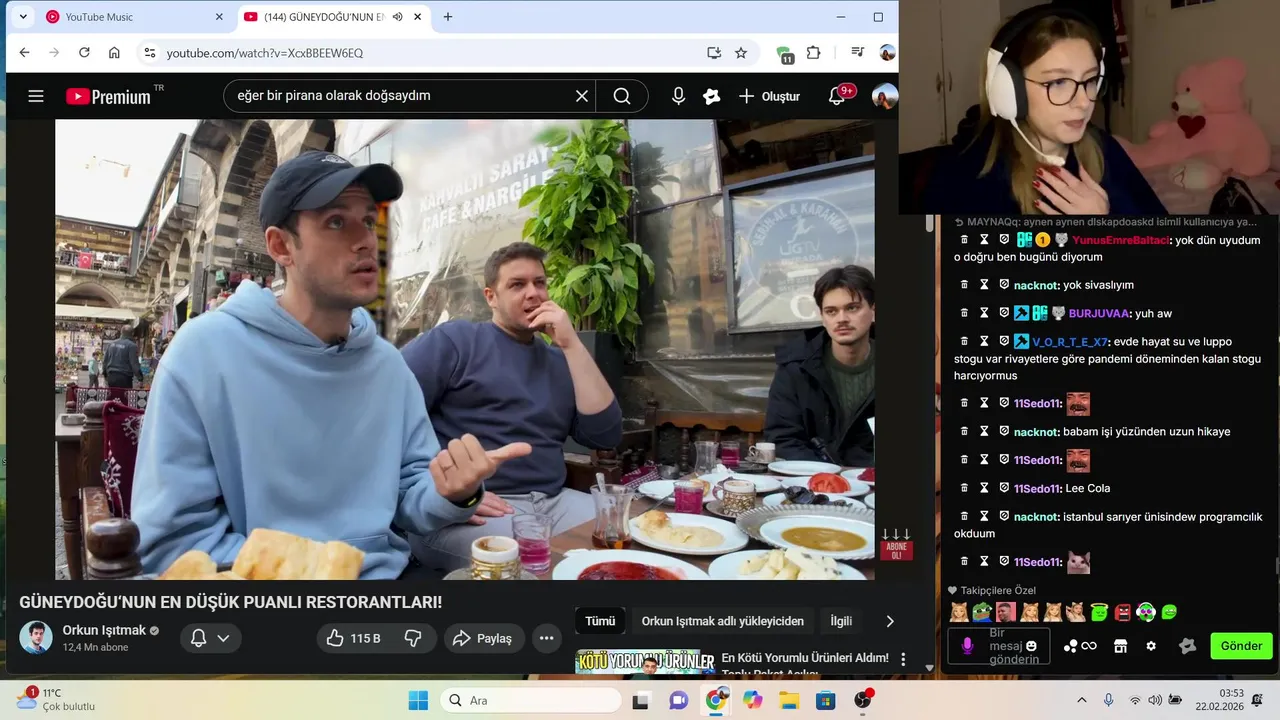Reload the YouTube page
1280x720 pixels.
coord(84,53)
